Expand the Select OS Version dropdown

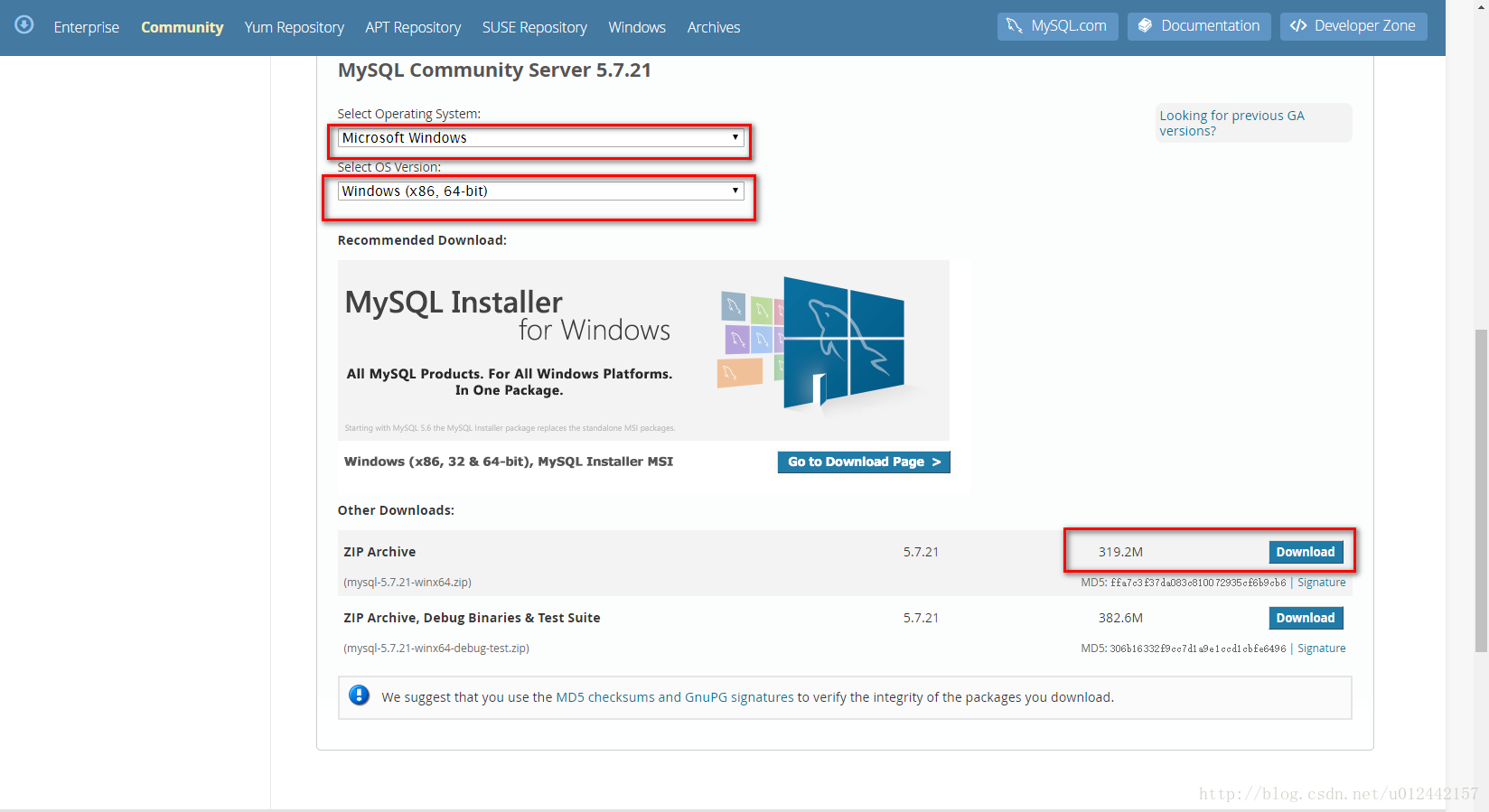540,191
